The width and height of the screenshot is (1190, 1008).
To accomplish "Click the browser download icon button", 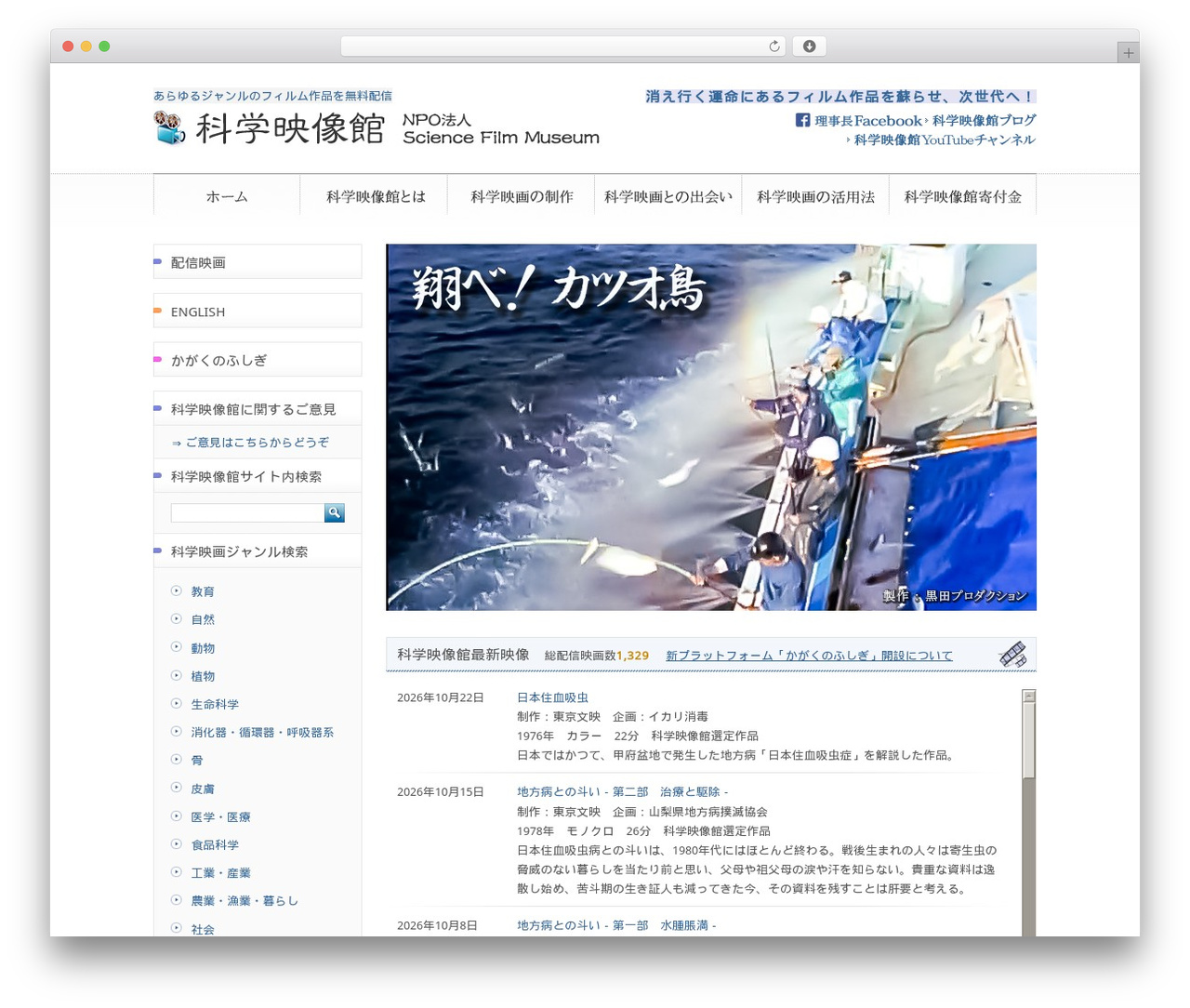I will (809, 46).
